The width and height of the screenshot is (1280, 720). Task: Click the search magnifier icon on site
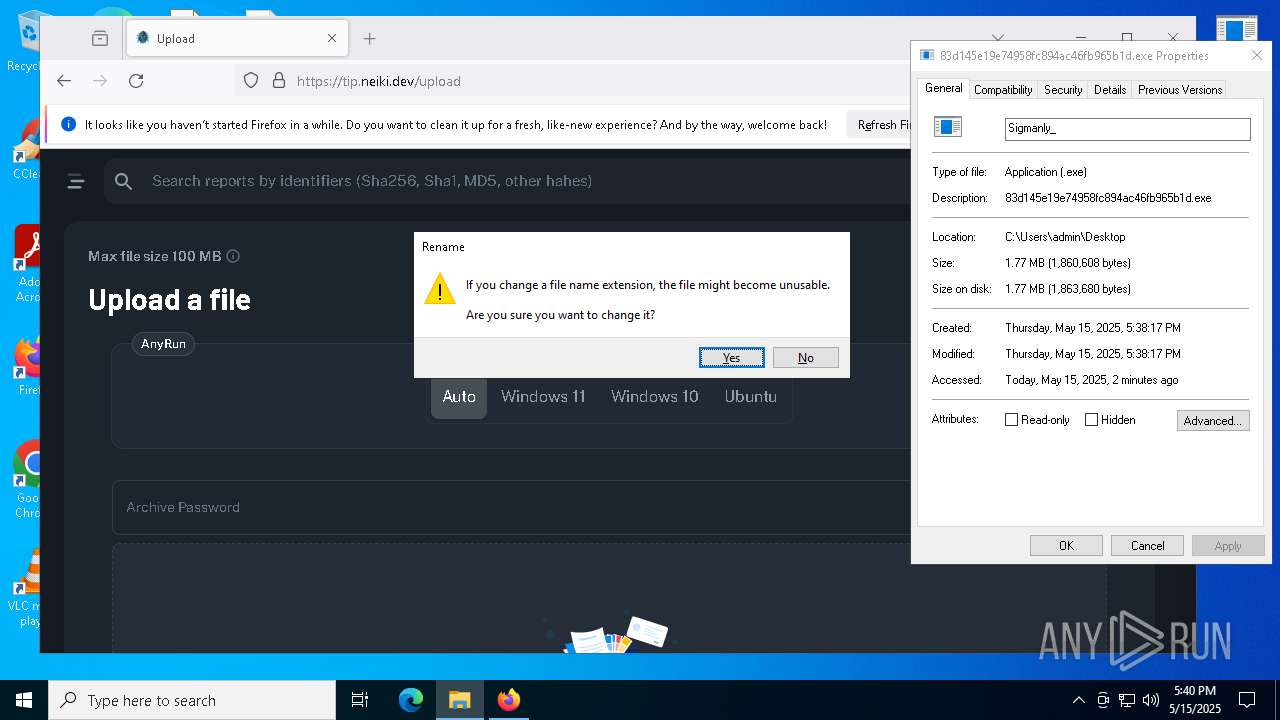(x=123, y=181)
